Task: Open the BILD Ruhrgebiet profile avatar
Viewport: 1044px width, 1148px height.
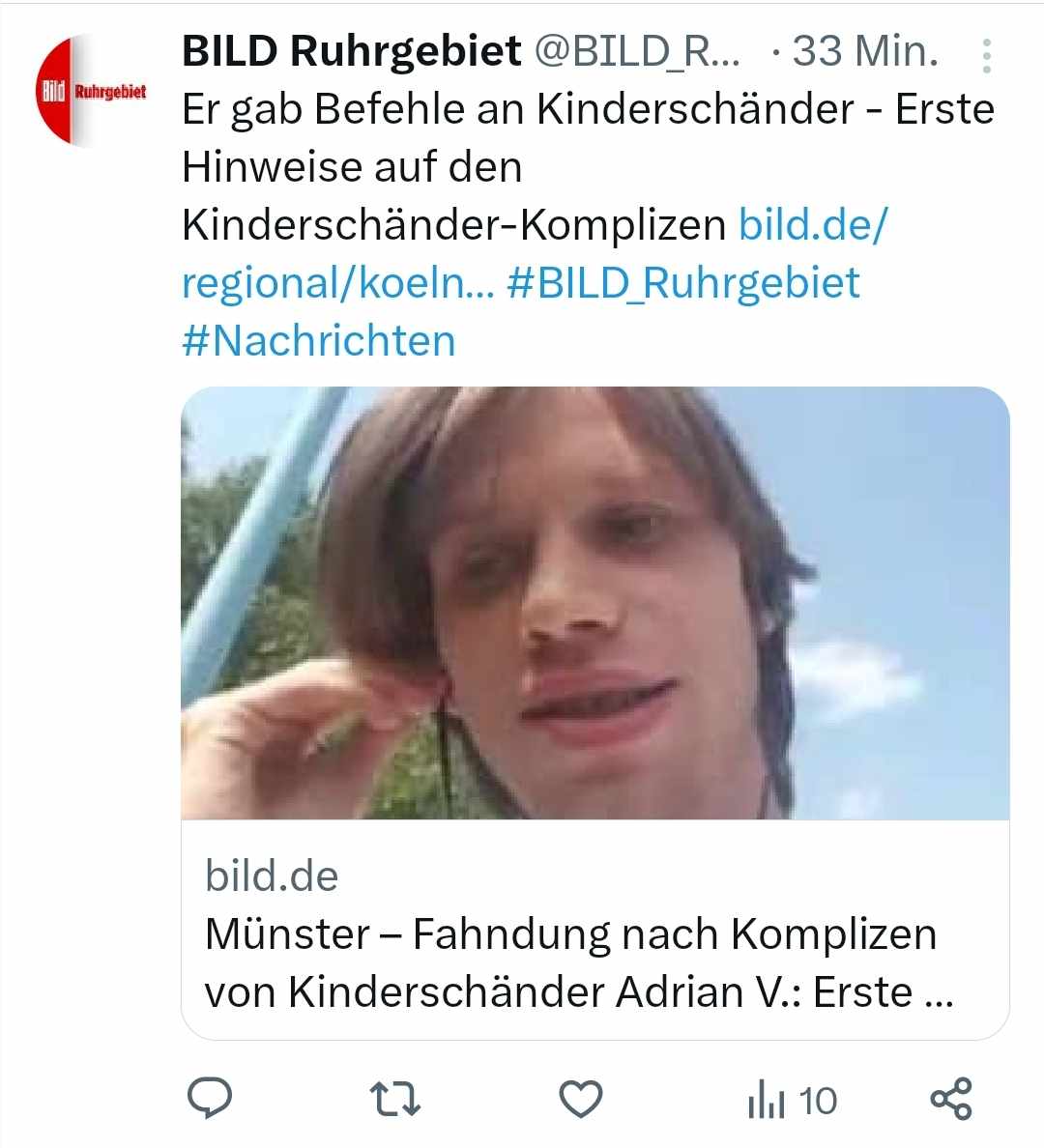Action: click(x=91, y=91)
